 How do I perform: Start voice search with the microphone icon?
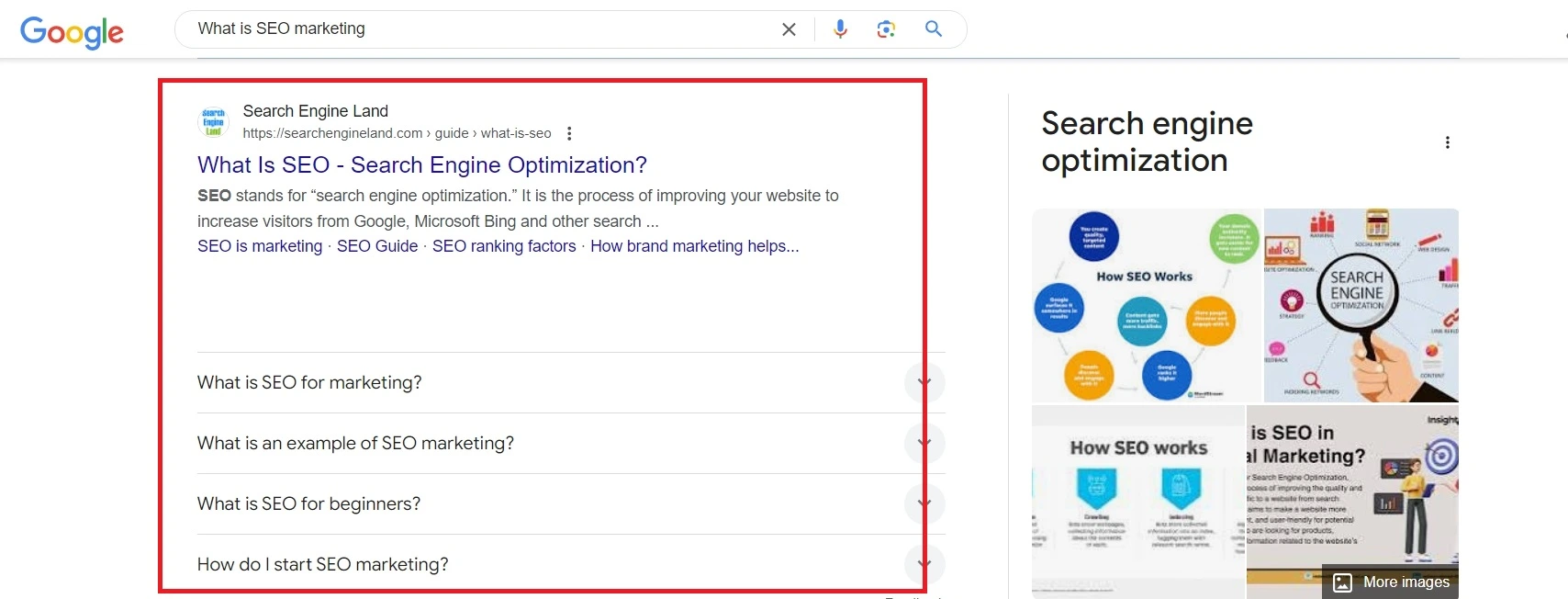point(840,29)
